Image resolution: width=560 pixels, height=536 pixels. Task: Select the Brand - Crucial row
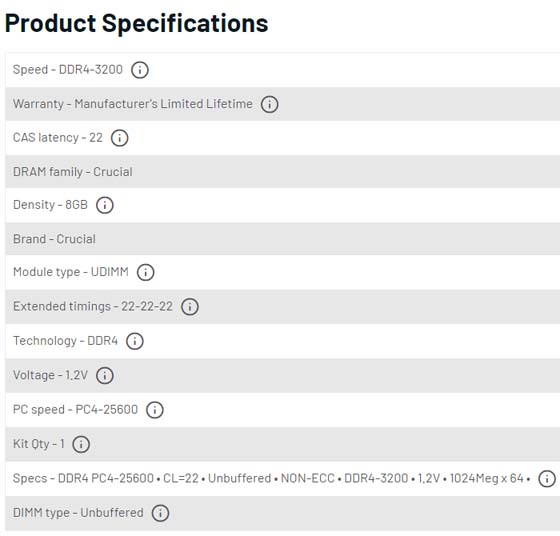[282, 239]
